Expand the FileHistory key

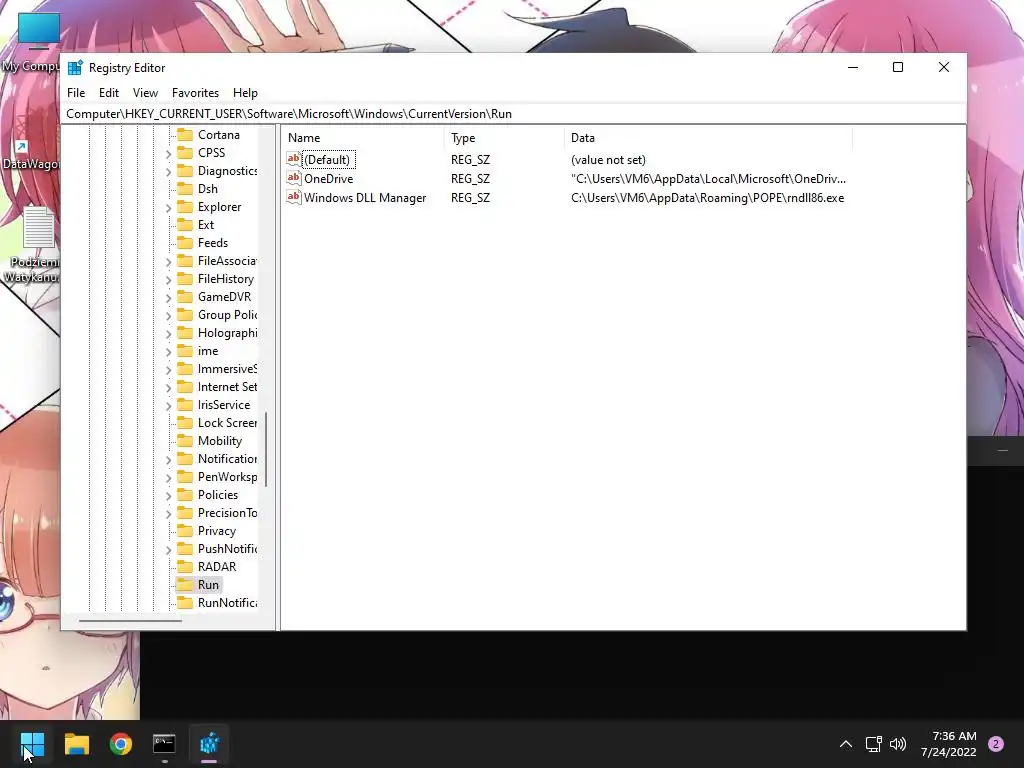[x=168, y=280]
